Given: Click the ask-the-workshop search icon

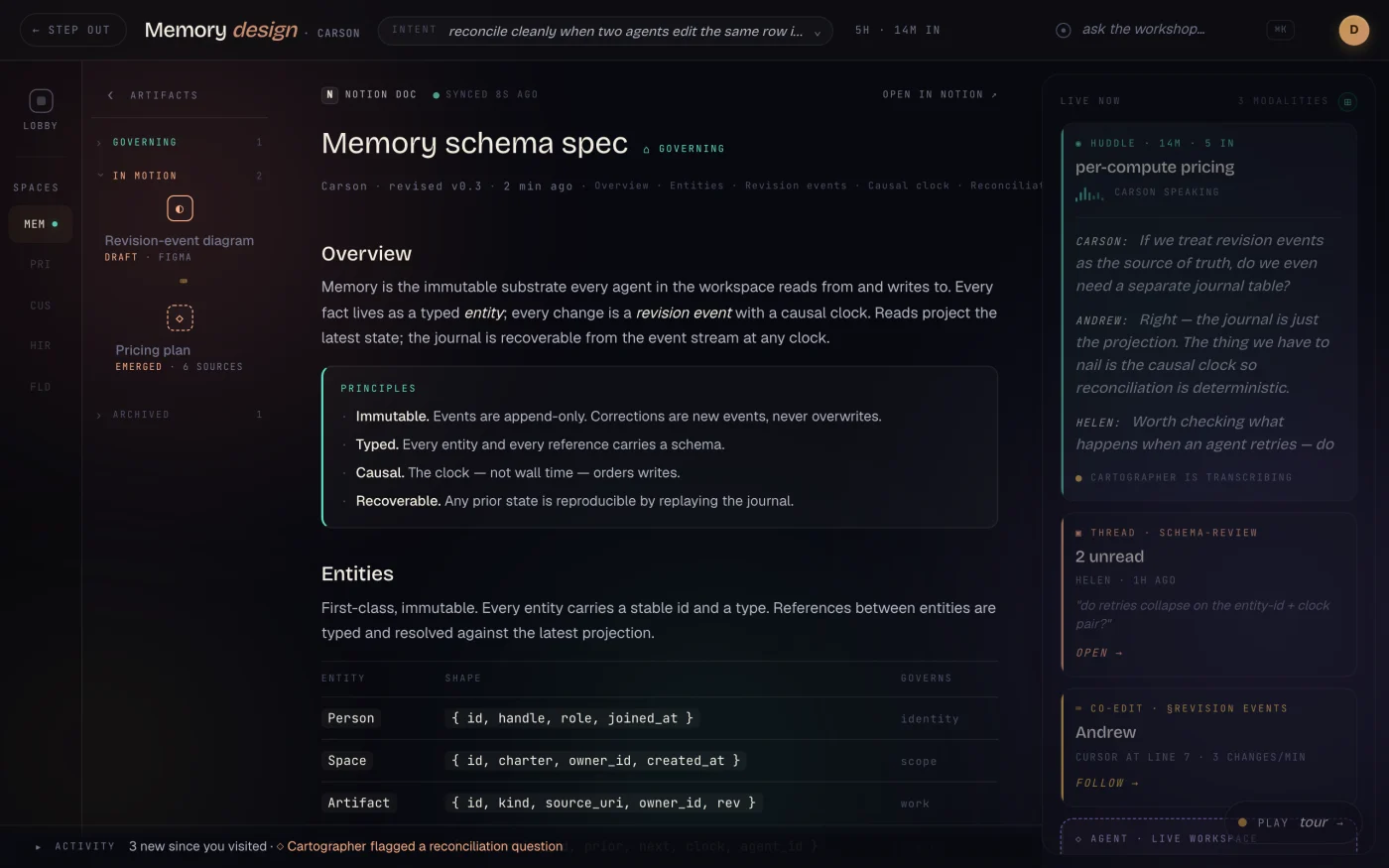Looking at the screenshot, I should click(1064, 31).
